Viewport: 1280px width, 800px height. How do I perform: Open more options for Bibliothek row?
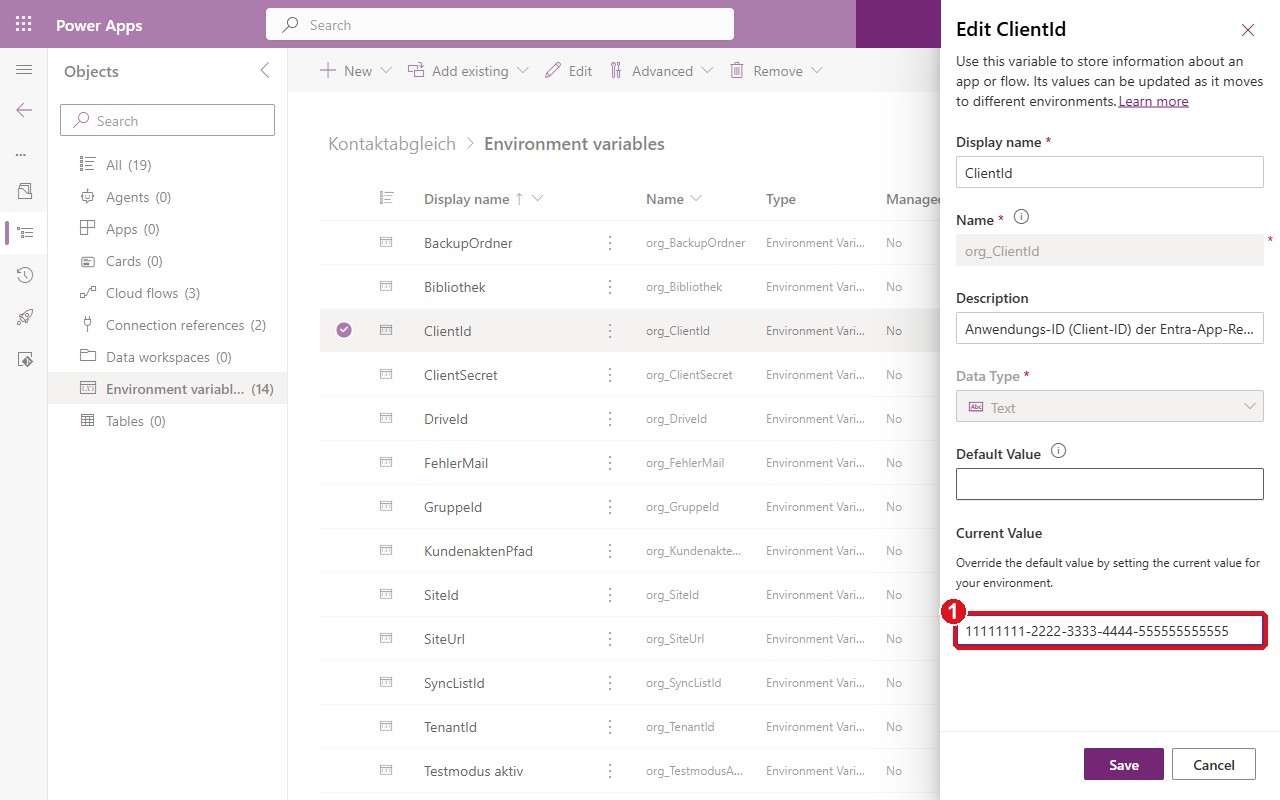coord(610,287)
